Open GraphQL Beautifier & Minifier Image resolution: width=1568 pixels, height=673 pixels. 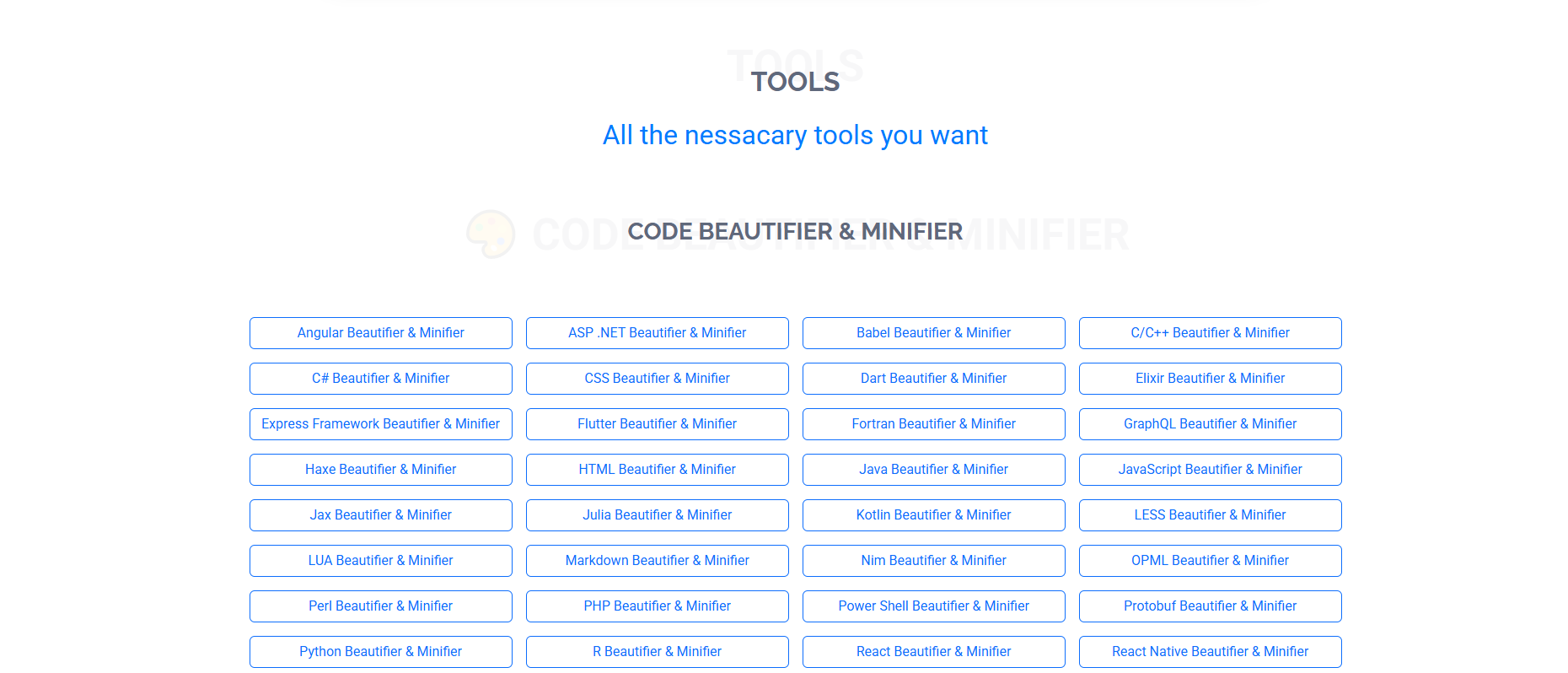pos(1211,424)
